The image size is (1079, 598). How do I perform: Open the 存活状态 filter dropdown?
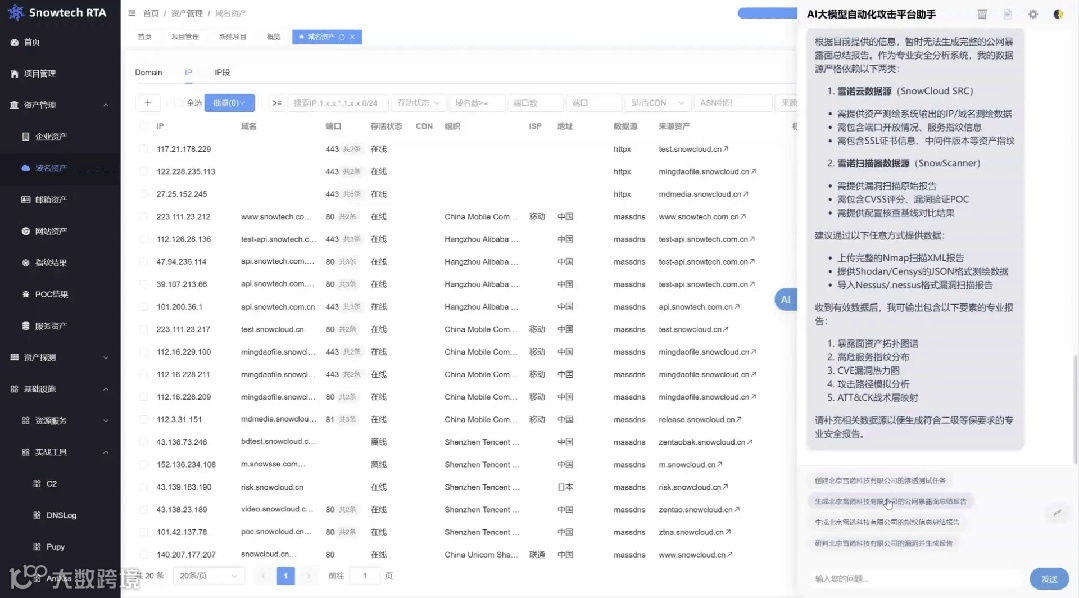click(x=418, y=103)
